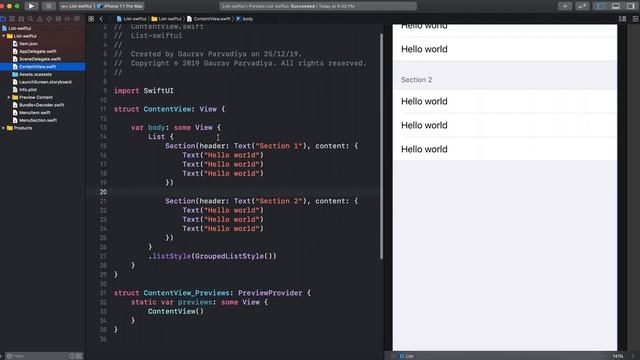640x360 pixels.
Task: Toggle the debug area visibility
Action: (616, 6)
